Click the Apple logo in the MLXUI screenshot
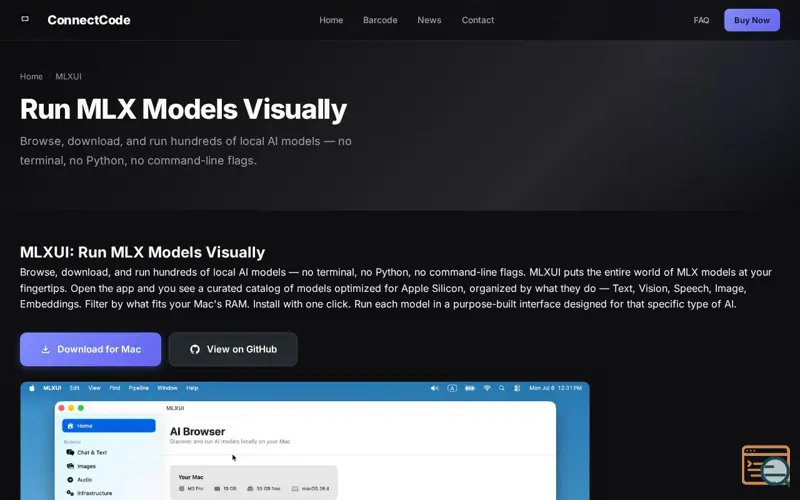This screenshot has height=500, width=800. [32, 388]
